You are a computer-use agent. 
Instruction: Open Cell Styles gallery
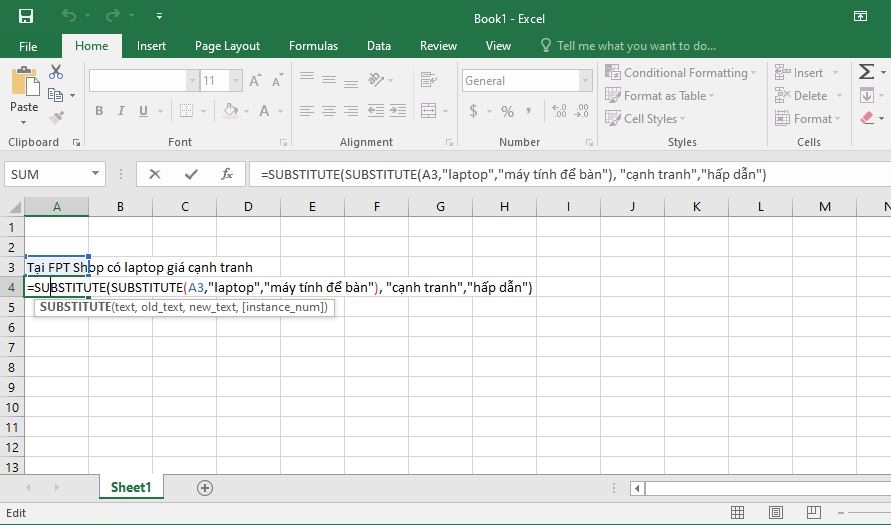pos(645,119)
